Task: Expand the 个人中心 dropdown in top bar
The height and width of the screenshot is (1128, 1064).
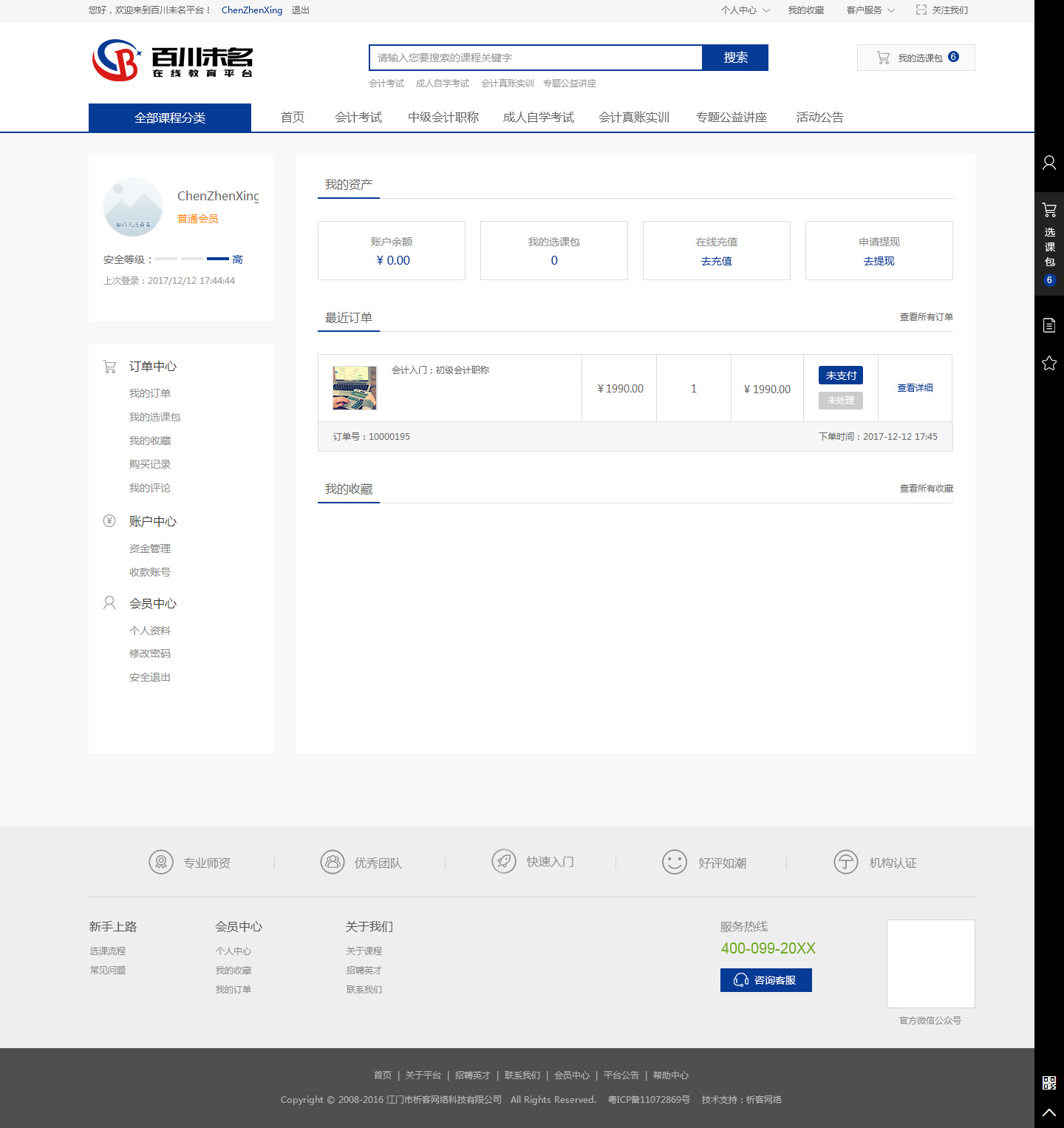Action: [745, 10]
